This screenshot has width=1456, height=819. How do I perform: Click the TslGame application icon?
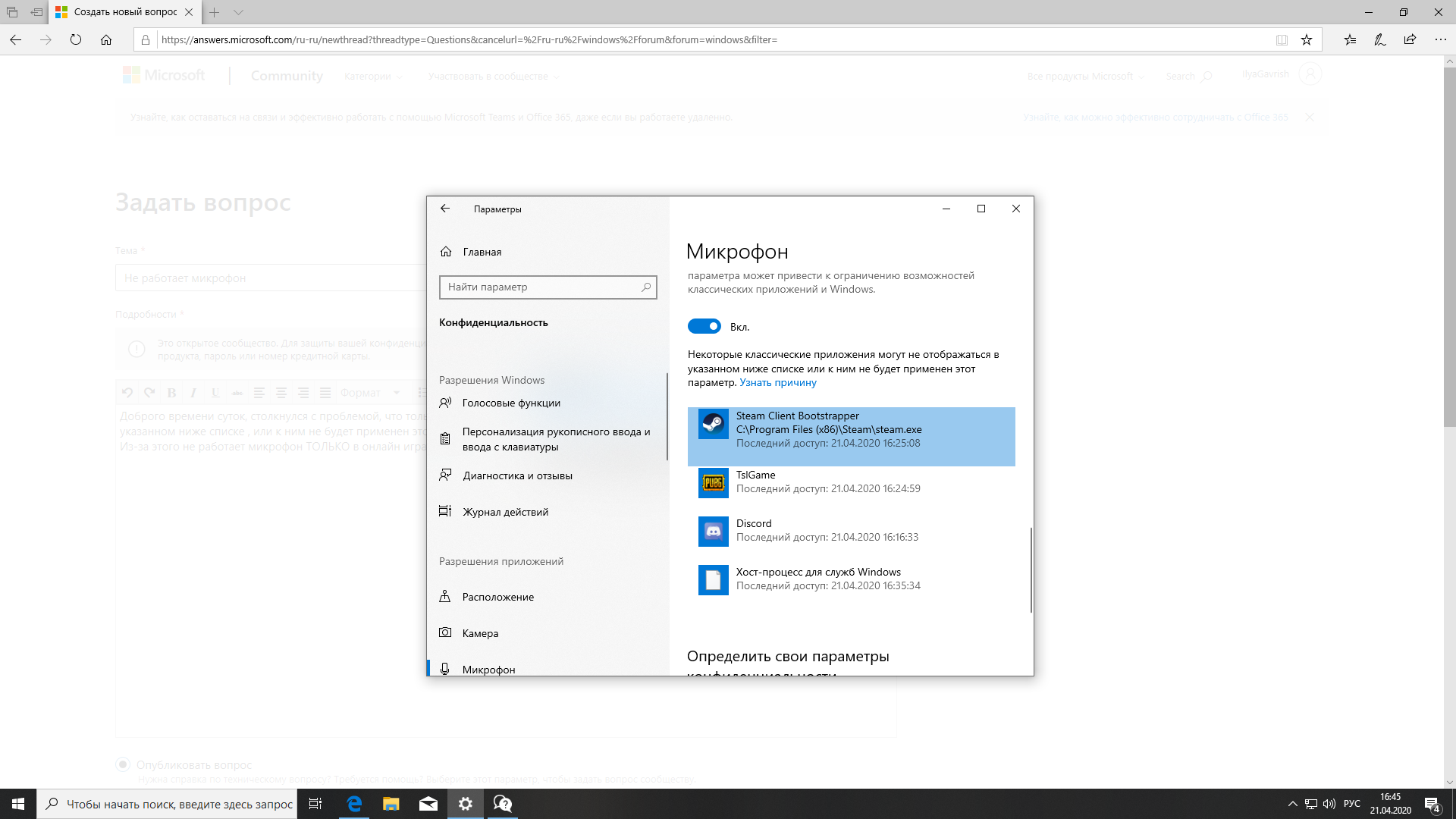click(712, 482)
